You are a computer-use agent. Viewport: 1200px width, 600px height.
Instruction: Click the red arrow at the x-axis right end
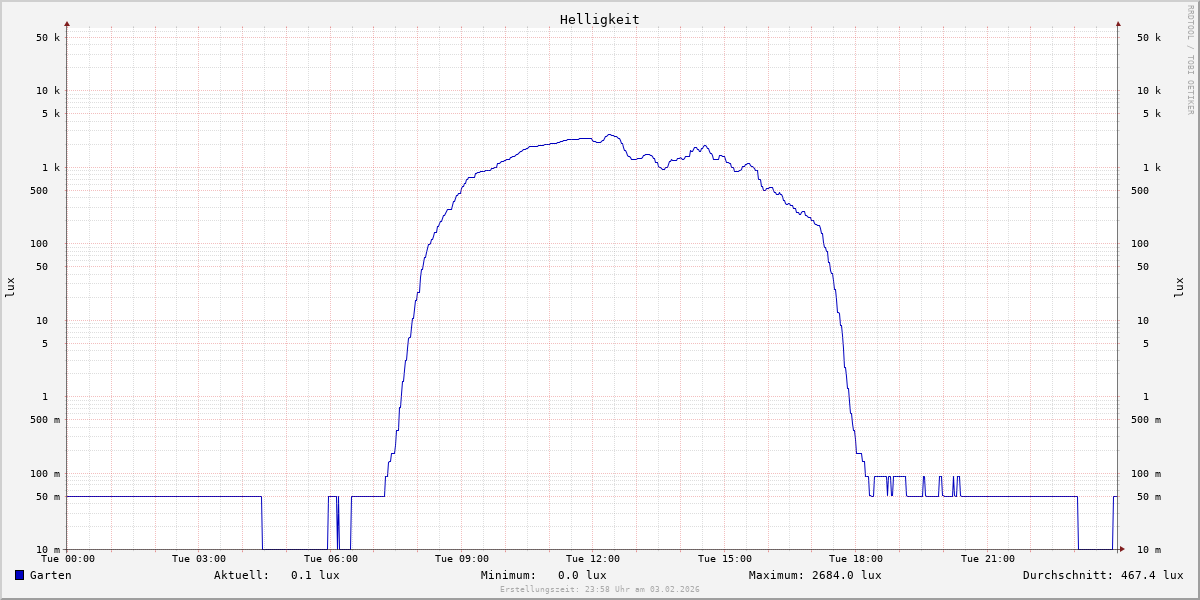point(1121,549)
